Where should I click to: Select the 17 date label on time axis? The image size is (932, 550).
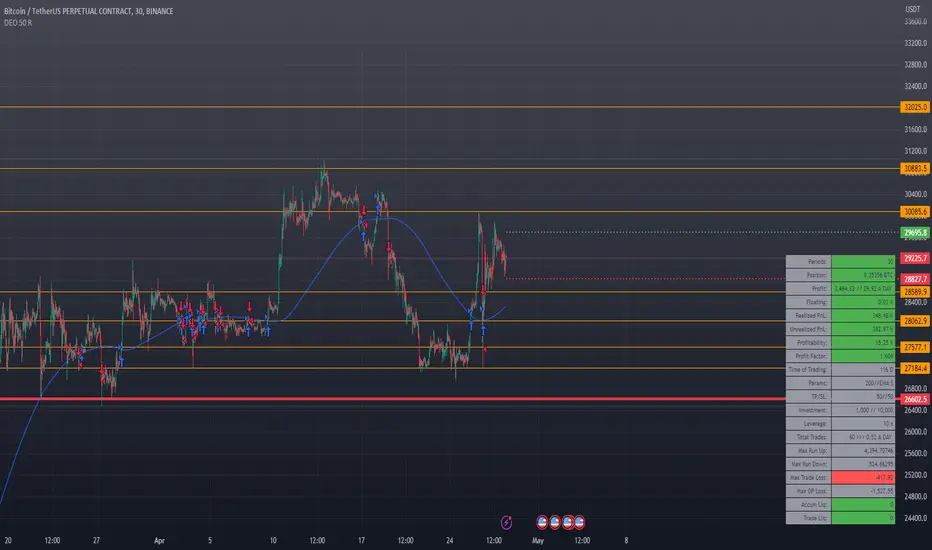[361, 540]
